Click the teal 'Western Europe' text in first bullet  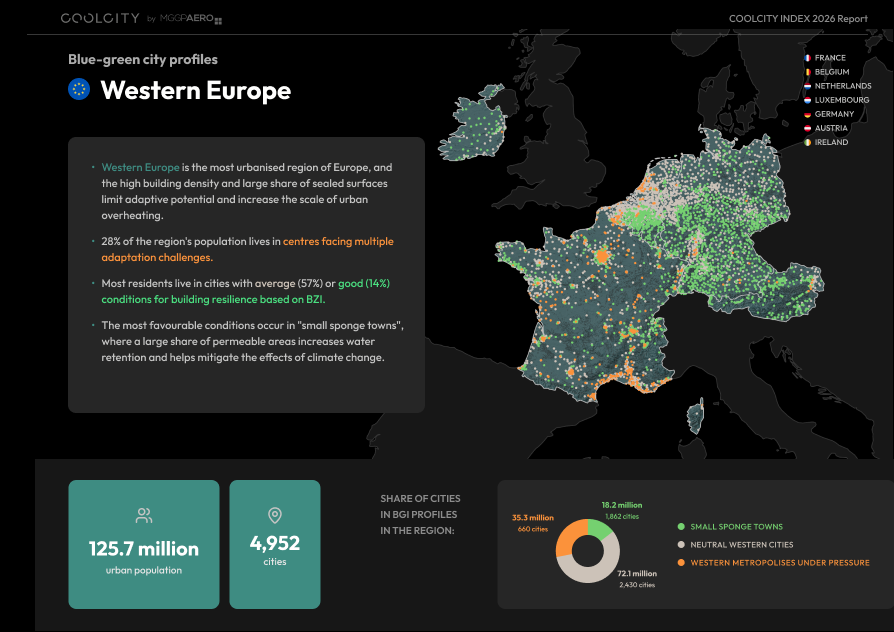click(140, 167)
